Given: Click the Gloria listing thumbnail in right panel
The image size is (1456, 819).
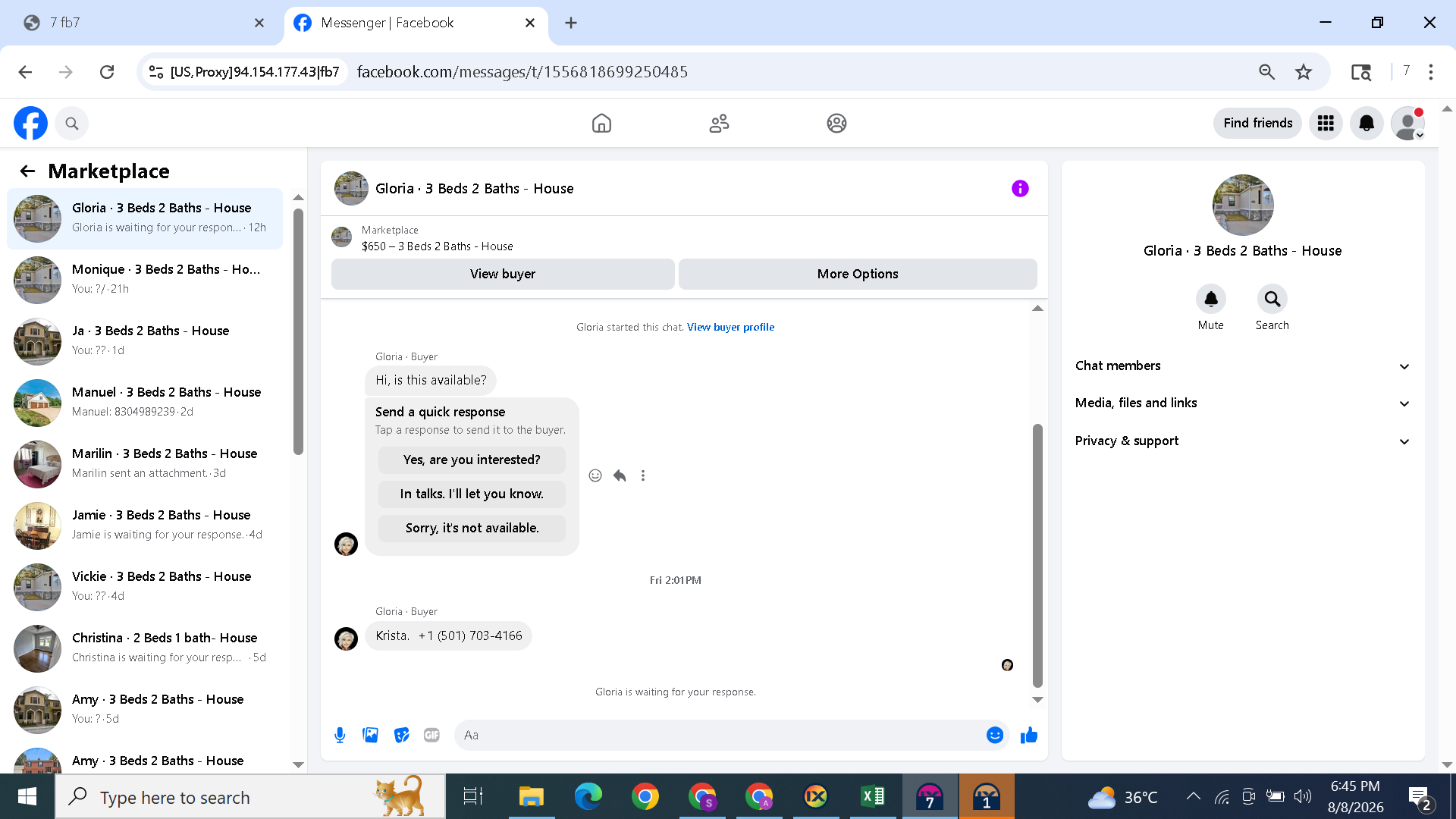Looking at the screenshot, I should pos(1242,205).
